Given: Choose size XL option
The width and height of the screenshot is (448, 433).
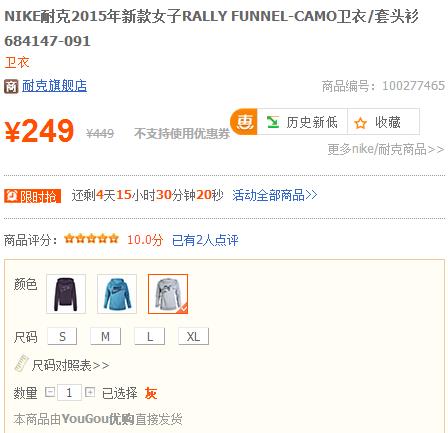Looking at the screenshot, I should point(193,336).
